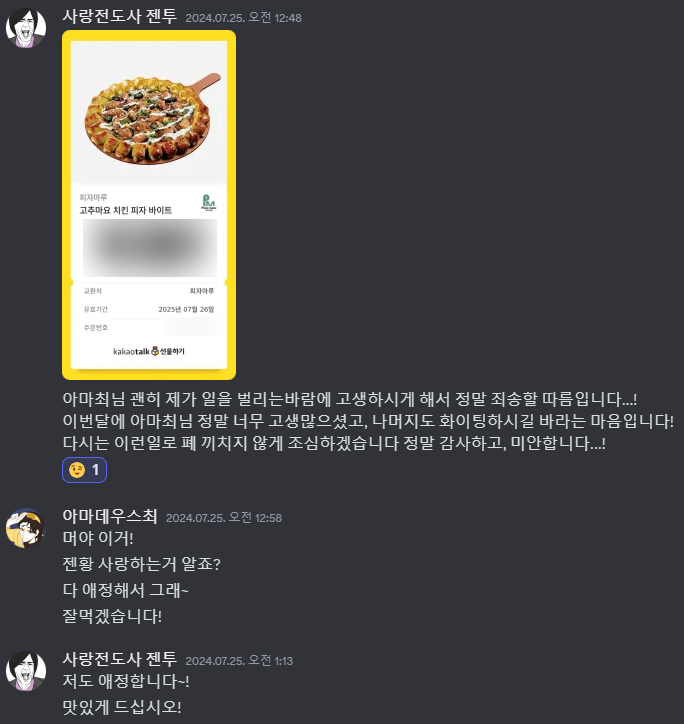Click username 사랑전도사 젠투 on the 1:13 message
This screenshot has width=684, height=724.
[x=120, y=659]
